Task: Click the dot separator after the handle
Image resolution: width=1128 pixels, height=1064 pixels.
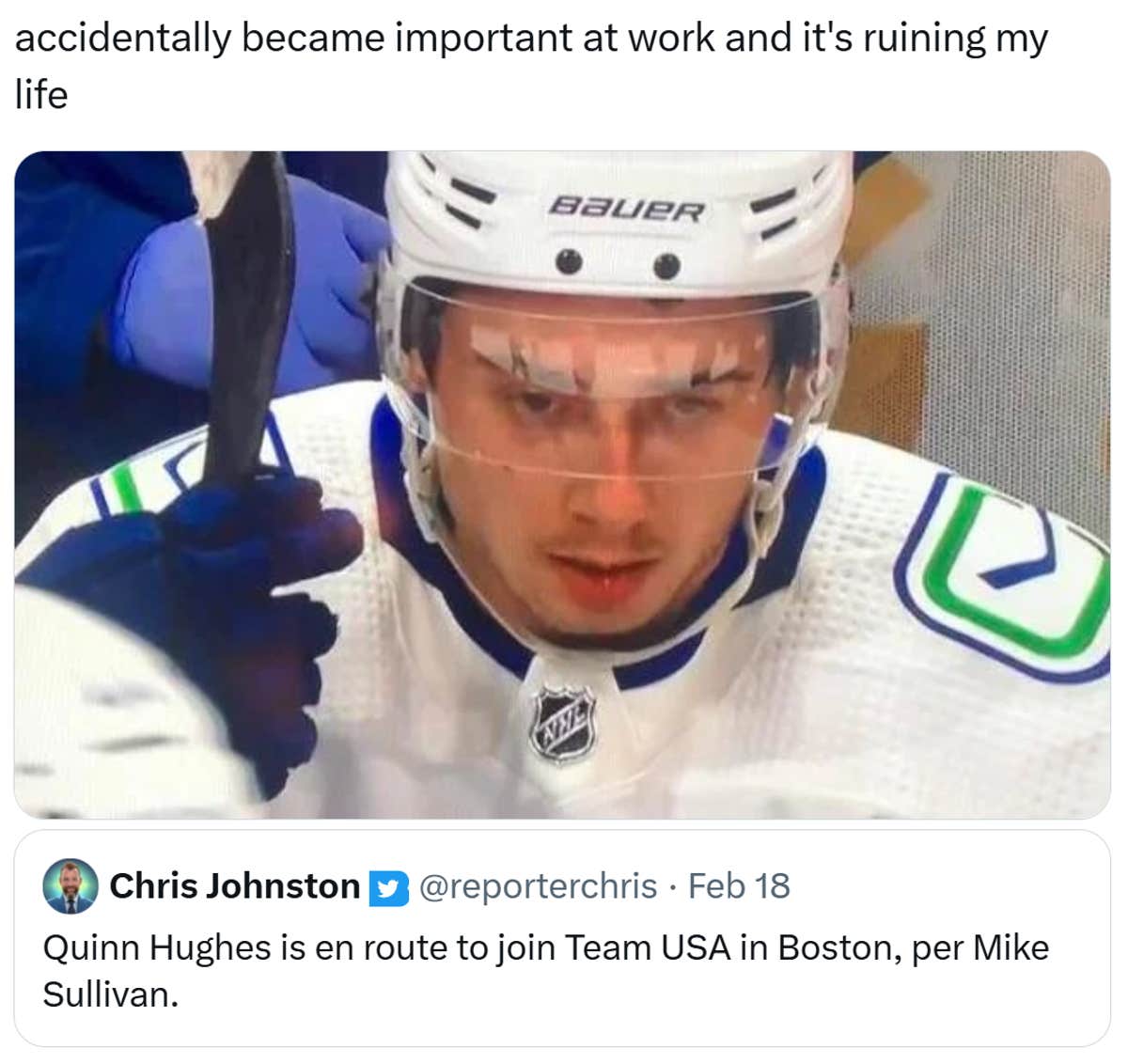Action: coord(676,885)
